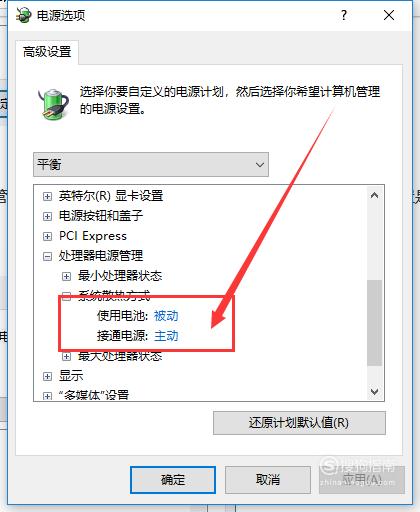Collapse the 处理器电源管理 node
Screen dimensions: 420x512
[47, 256]
